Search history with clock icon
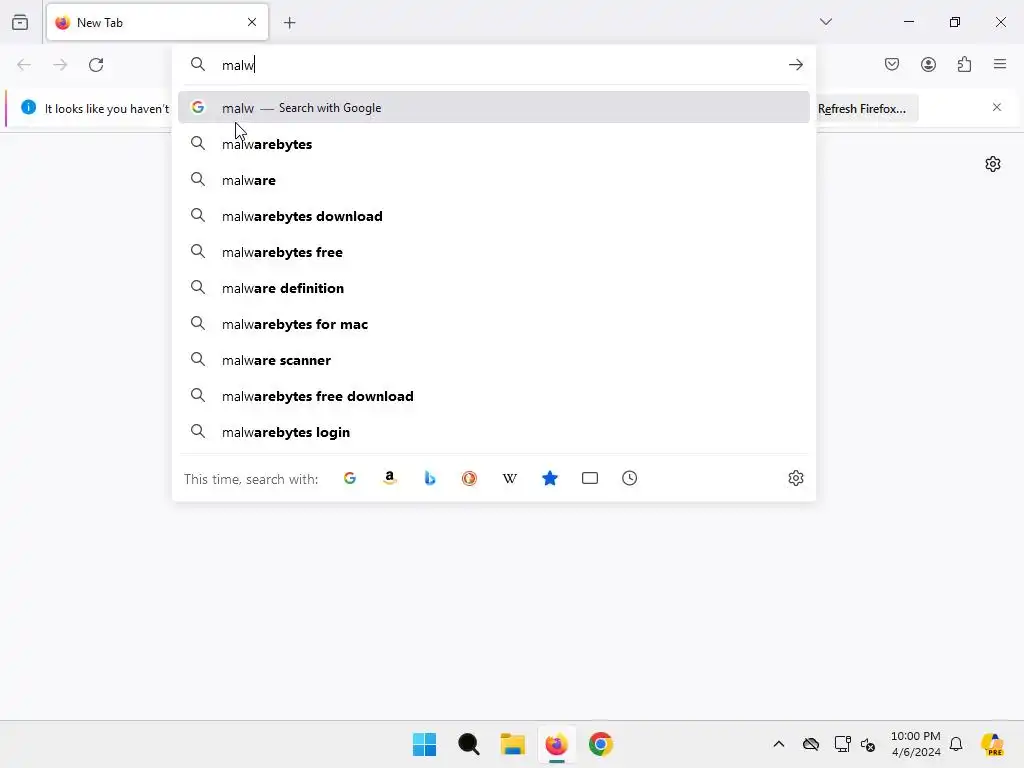Screen dimensions: 1024x768 point(630,478)
